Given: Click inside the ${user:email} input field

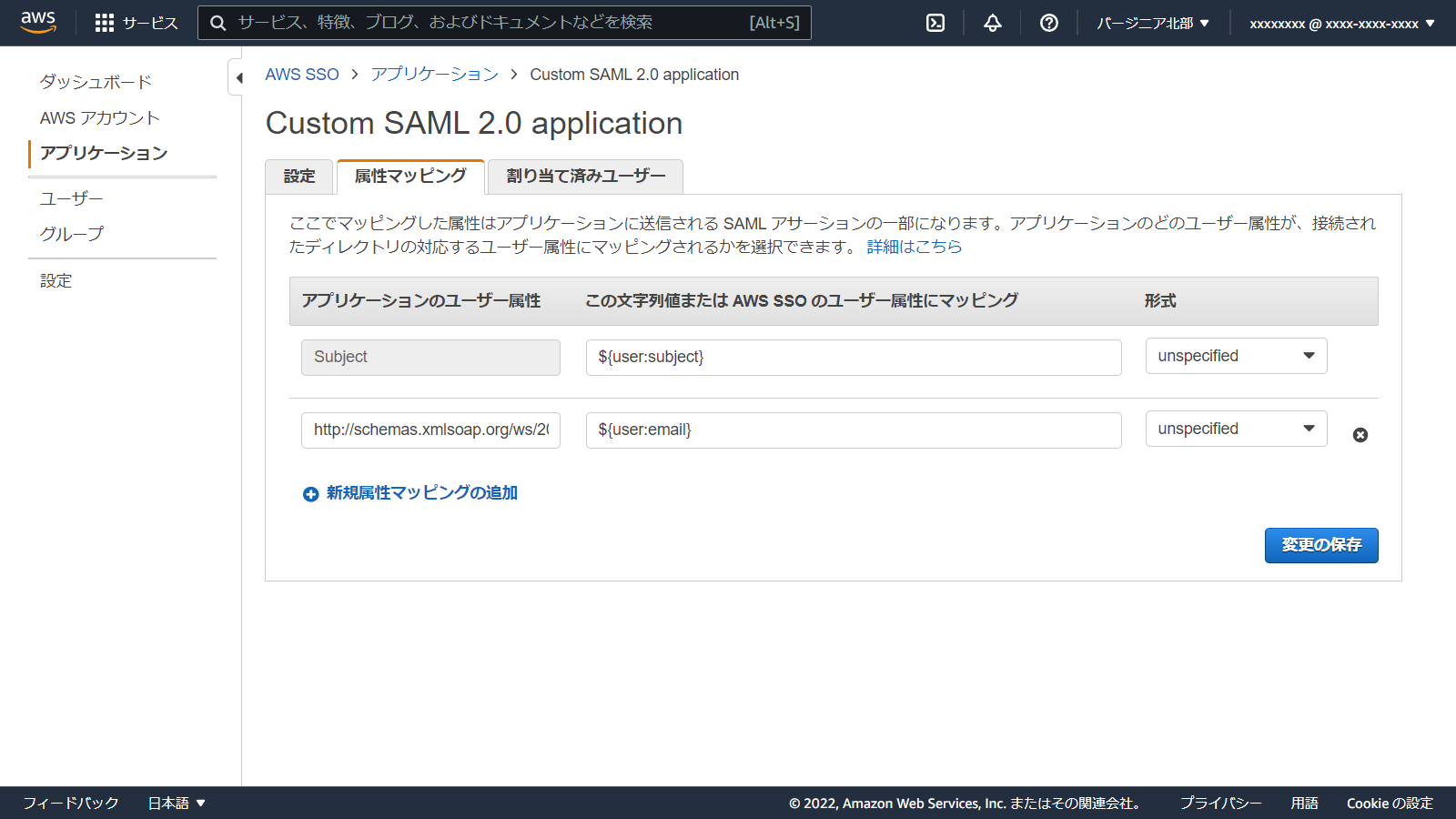Looking at the screenshot, I should [853, 430].
